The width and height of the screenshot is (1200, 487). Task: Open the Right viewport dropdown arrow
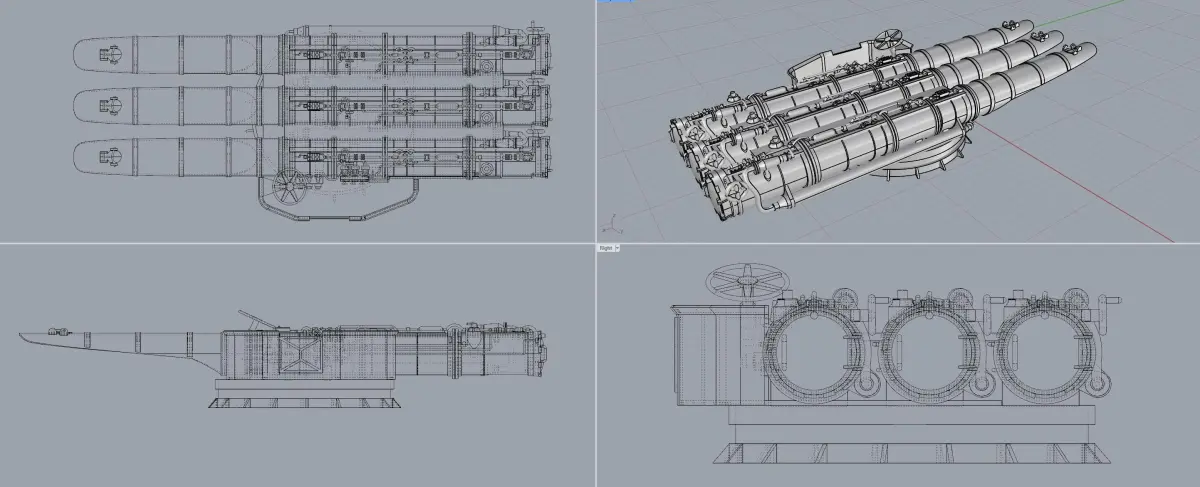pos(617,247)
